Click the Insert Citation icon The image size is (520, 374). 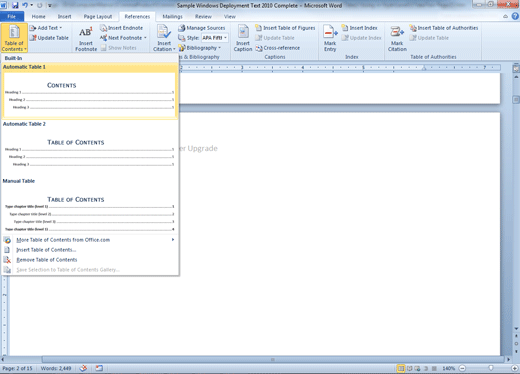coord(164,32)
